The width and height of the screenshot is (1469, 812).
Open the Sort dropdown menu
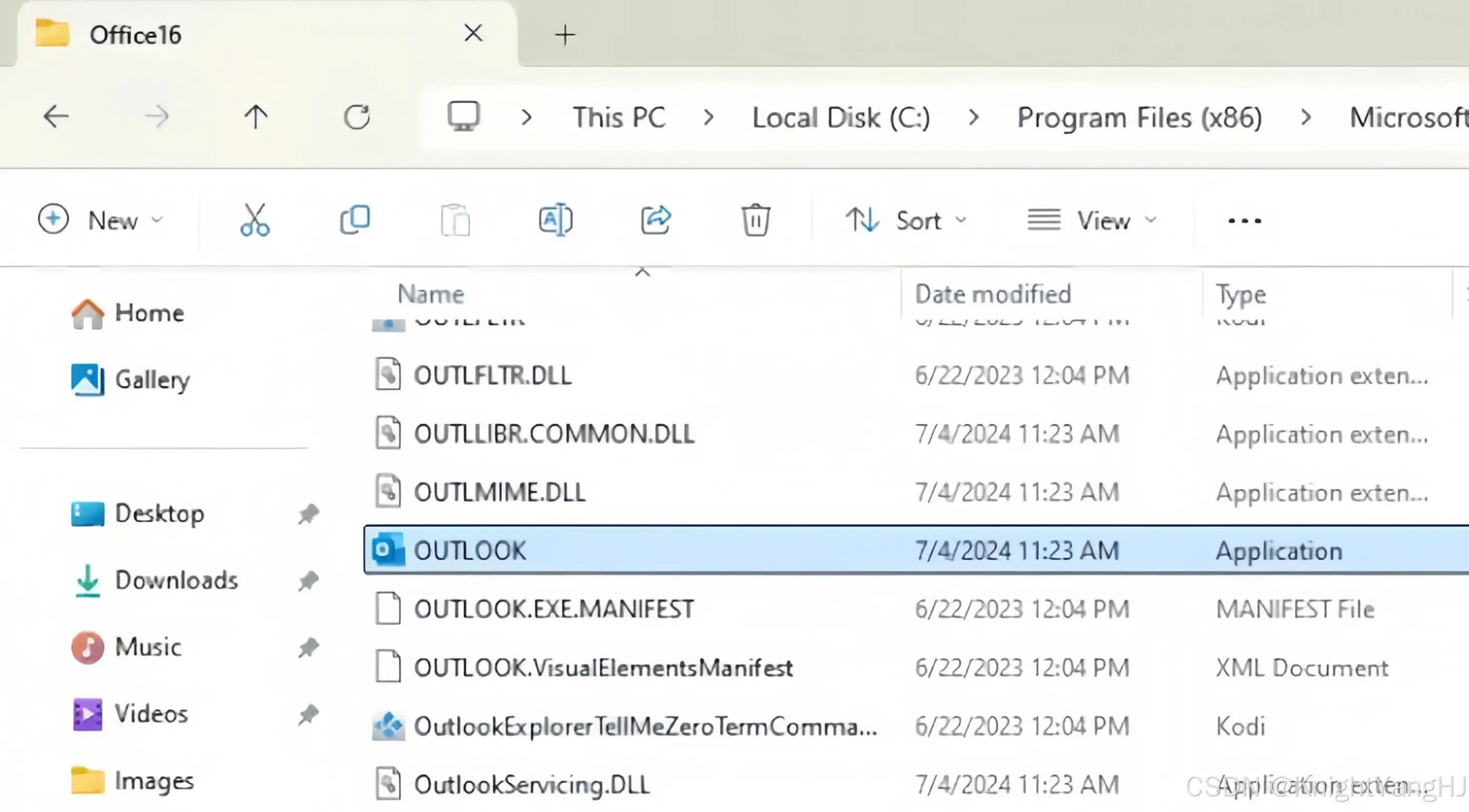click(x=906, y=220)
